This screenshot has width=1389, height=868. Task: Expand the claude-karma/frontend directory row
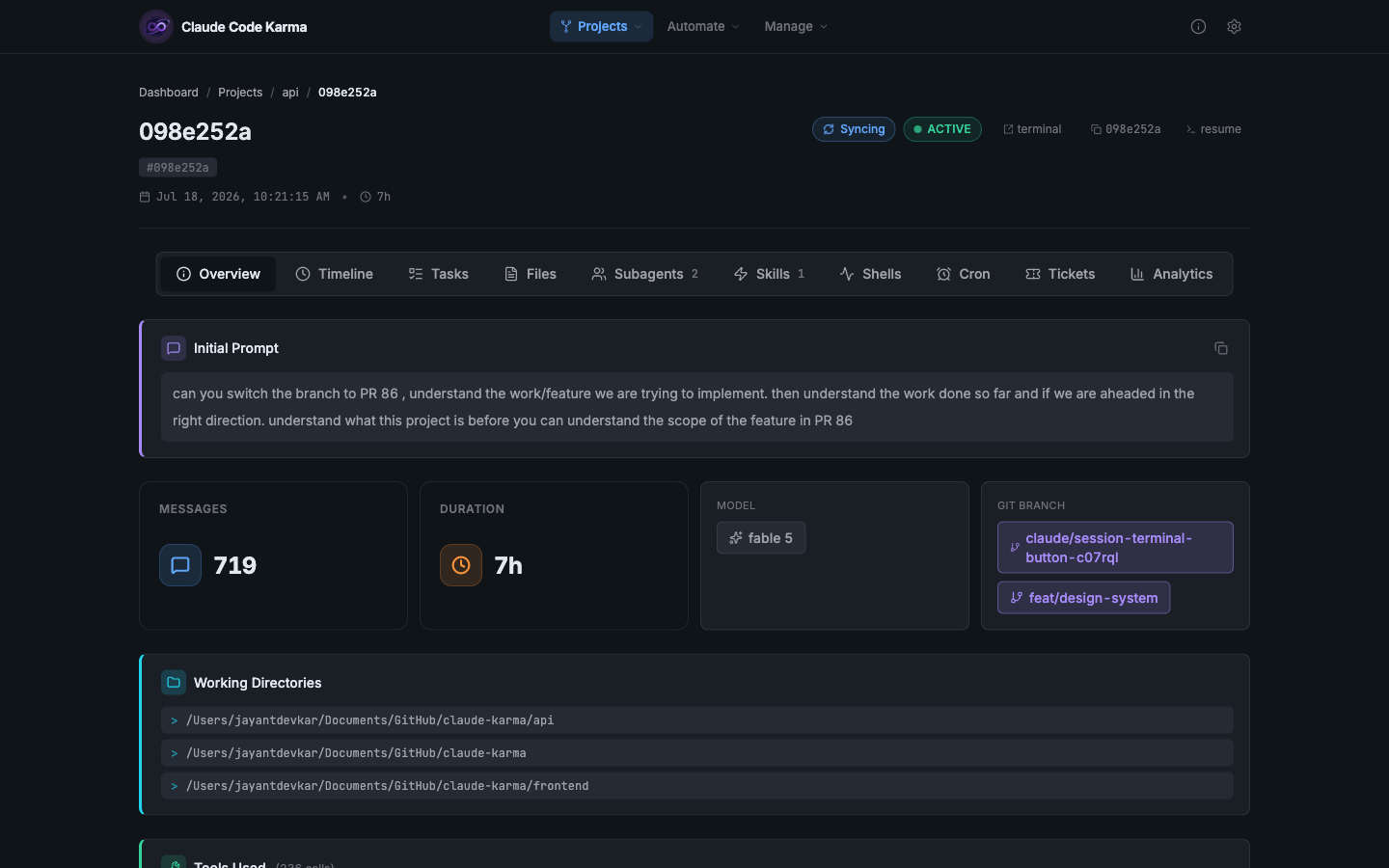(x=697, y=786)
